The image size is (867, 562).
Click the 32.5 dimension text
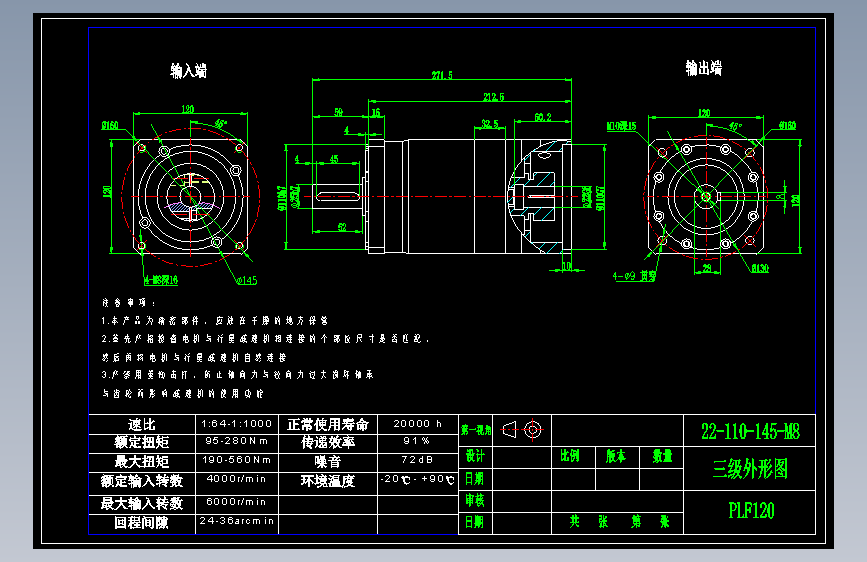coord(489,123)
